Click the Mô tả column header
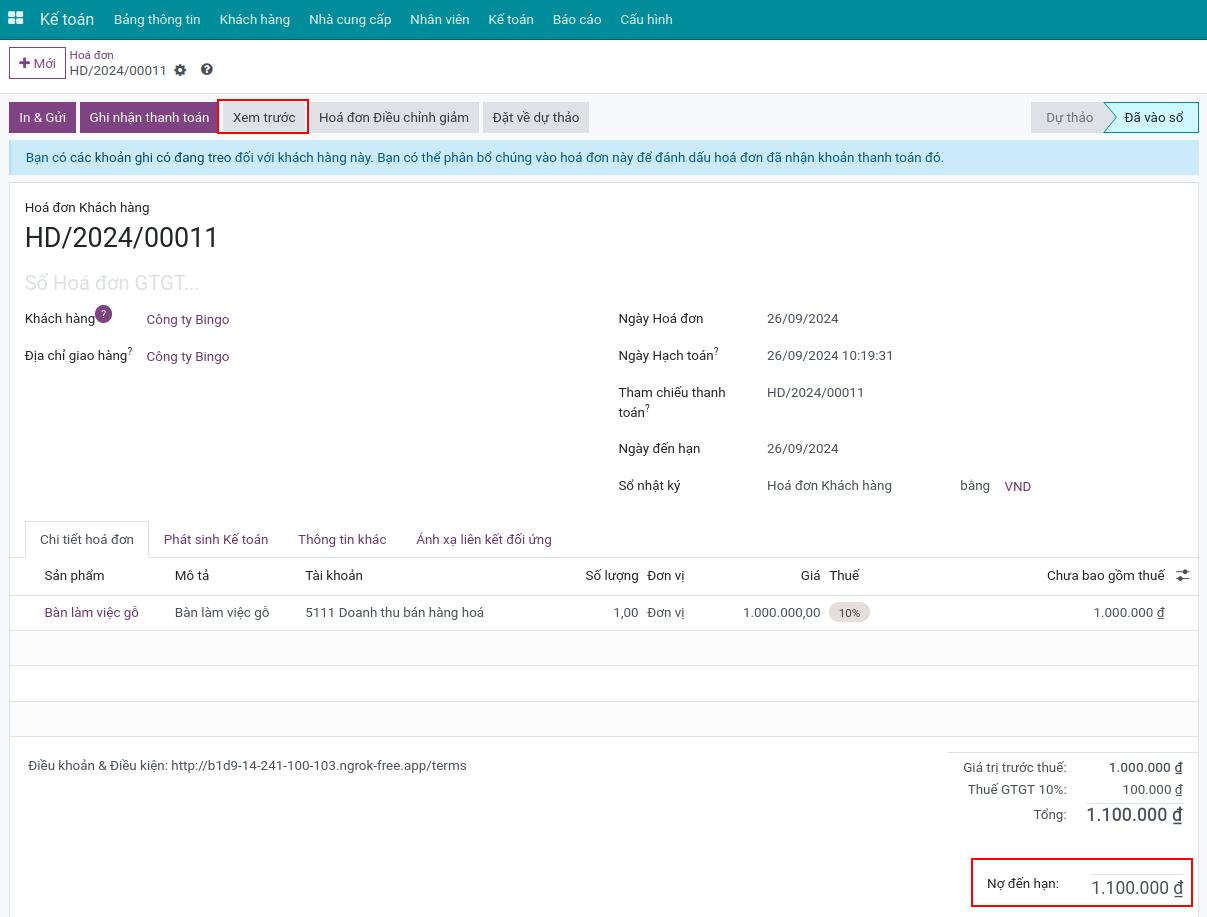 pos(192,575)
